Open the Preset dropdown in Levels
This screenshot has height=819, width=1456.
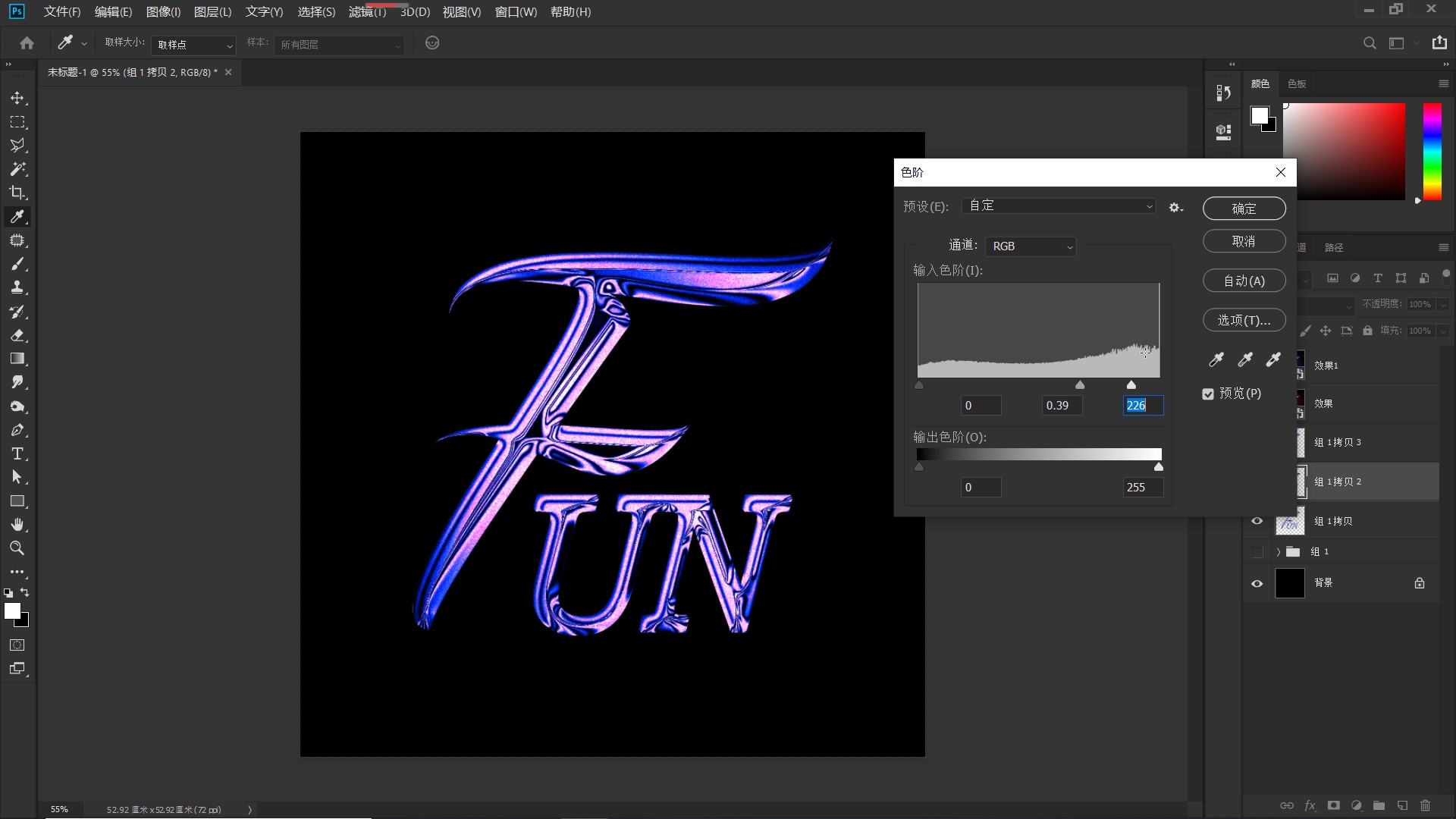(x=1059, y=206)
